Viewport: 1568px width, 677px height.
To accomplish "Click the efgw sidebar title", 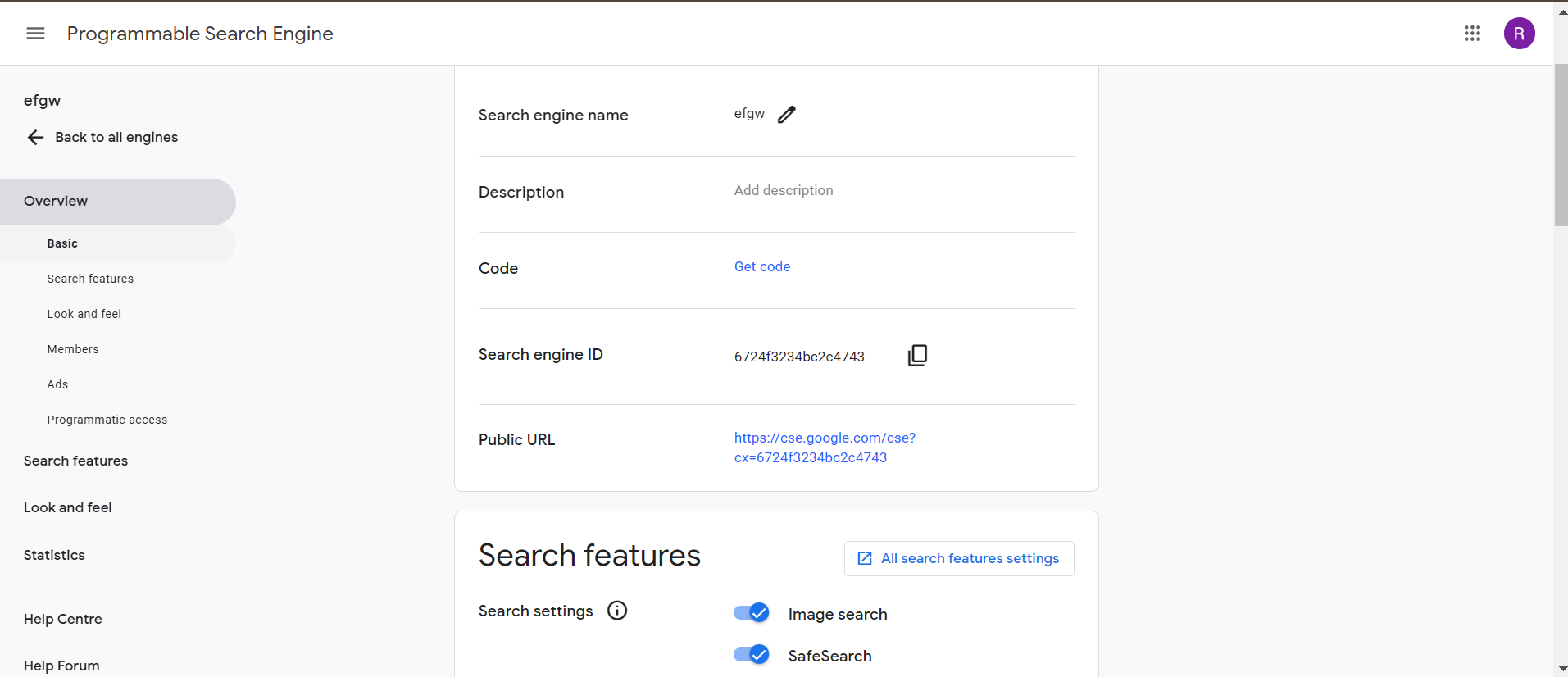I will (x=42, y=101).
